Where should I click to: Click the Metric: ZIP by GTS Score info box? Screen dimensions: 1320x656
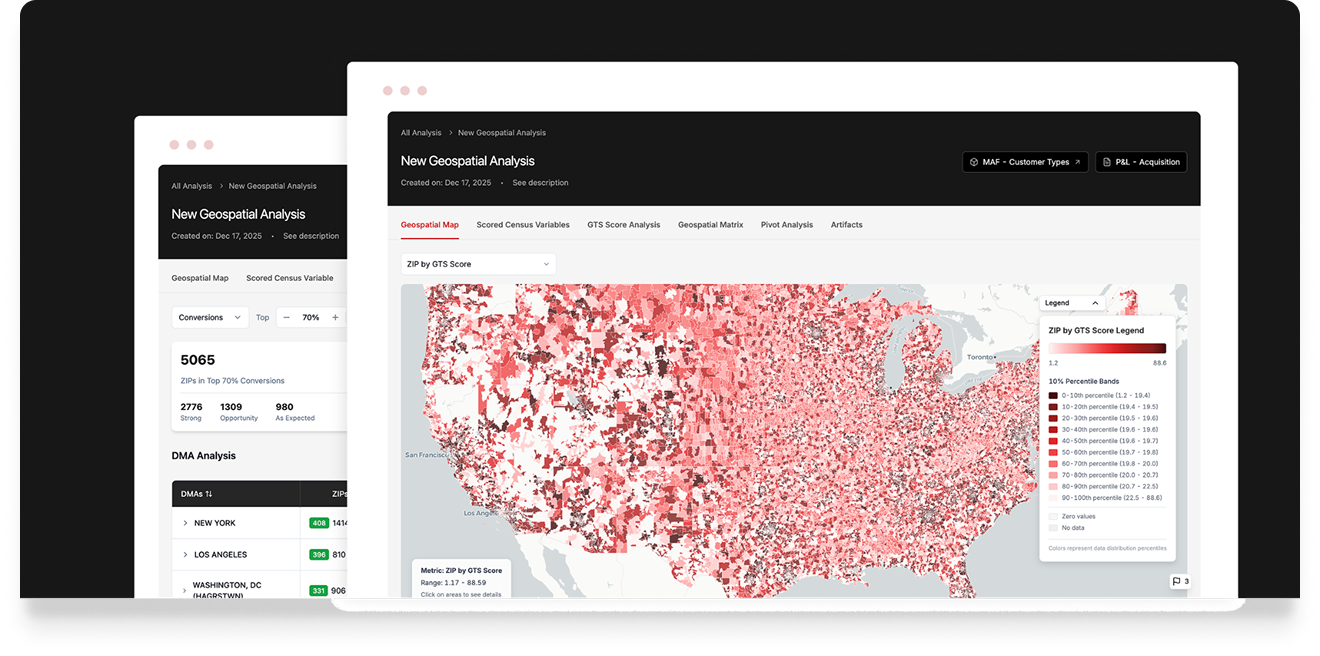pyautogui.click(x=461, y=580)
